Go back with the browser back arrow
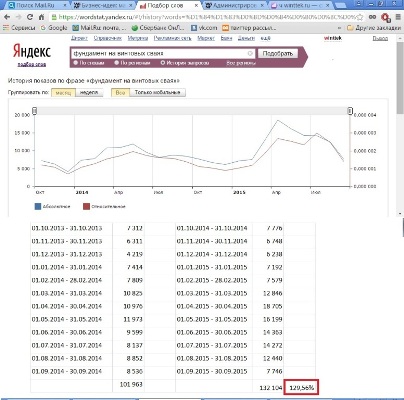Viewport: 404px width, 400px height. [x=7, y=17]
